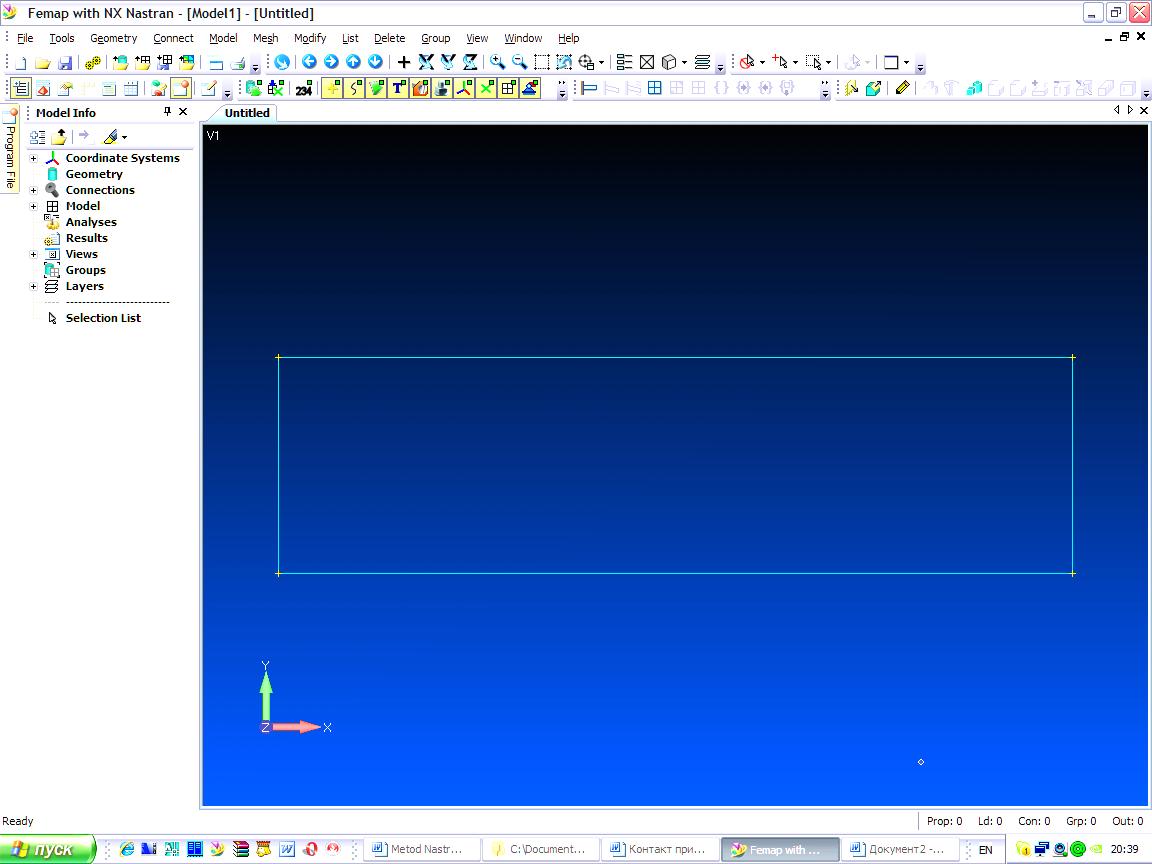1152x864 pixels.
Task: Toggle element display grid icon
Action: click(508, 89)
